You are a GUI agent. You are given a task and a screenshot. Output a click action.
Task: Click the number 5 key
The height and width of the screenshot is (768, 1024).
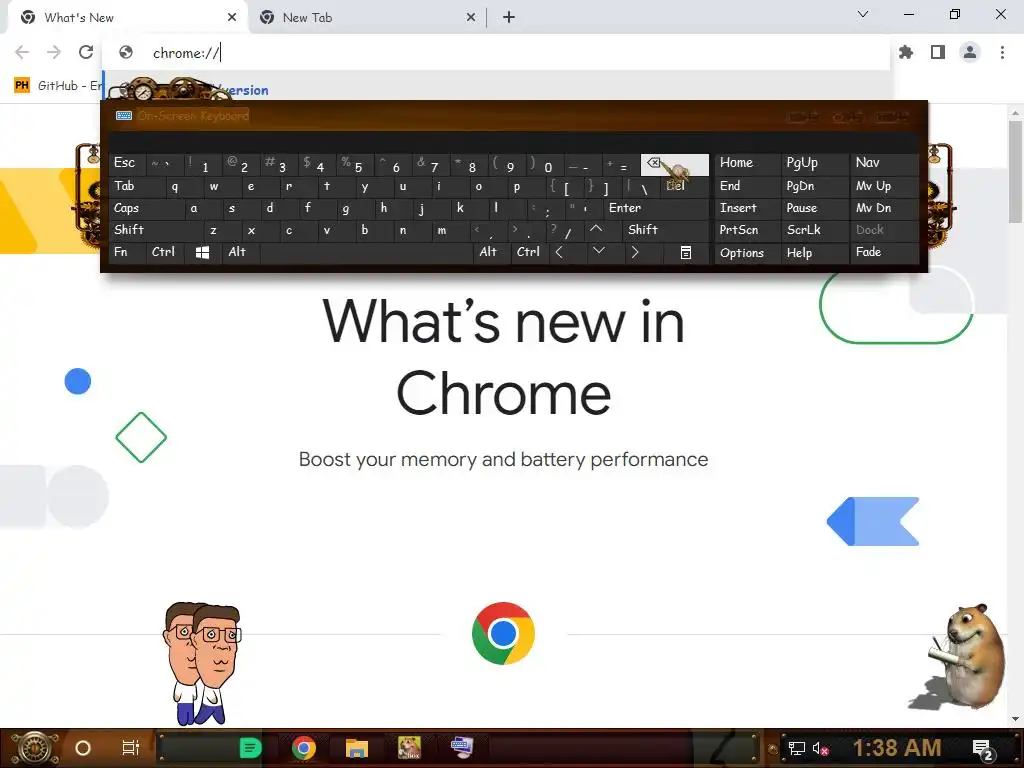click(x=355, y=165)
